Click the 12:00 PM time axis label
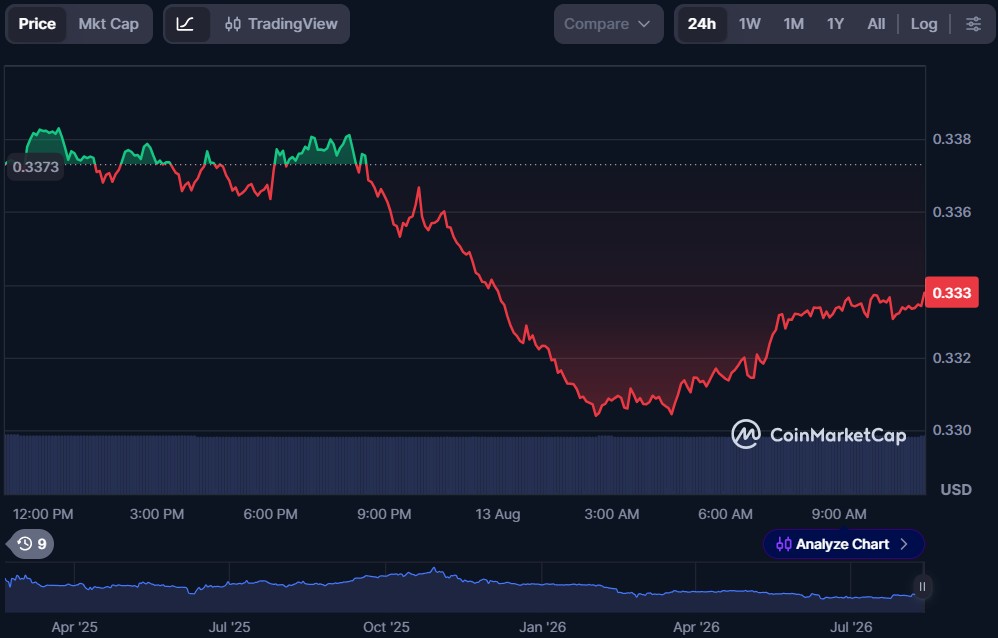 pyautogui.click(x=43, y=514)
